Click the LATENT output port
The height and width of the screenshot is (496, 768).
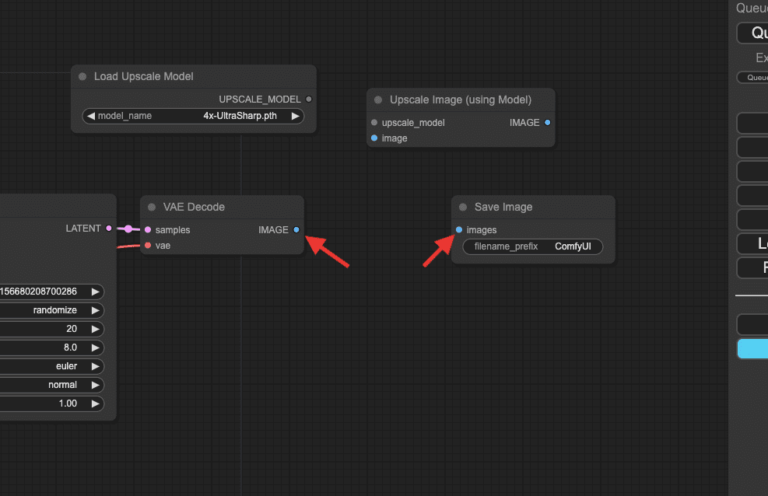[109, 229]
